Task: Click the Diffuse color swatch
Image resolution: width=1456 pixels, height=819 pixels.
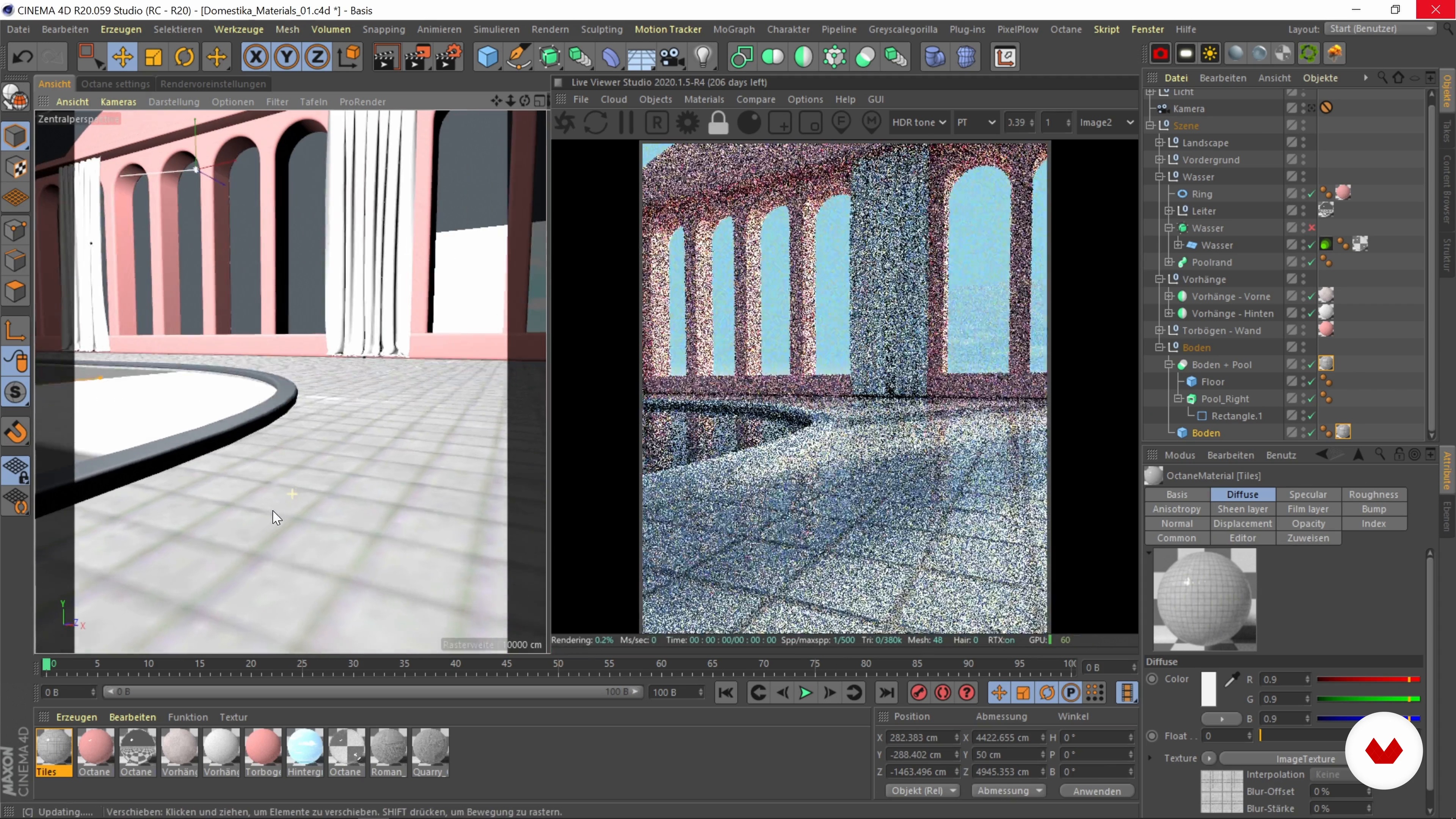Action: [1208, 689]
